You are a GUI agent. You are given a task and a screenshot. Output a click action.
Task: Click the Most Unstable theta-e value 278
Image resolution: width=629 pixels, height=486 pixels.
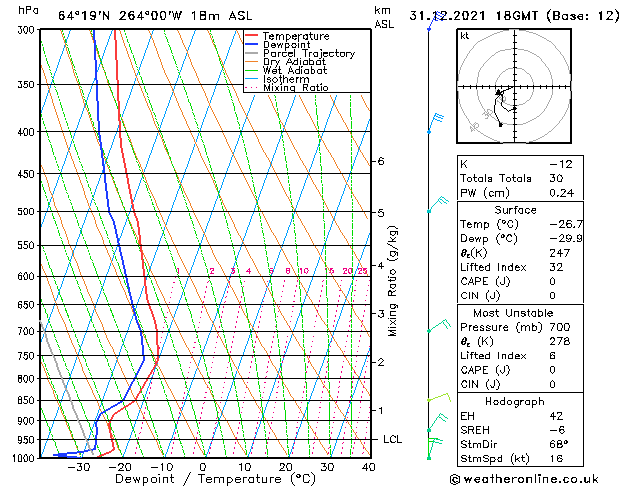560,341
